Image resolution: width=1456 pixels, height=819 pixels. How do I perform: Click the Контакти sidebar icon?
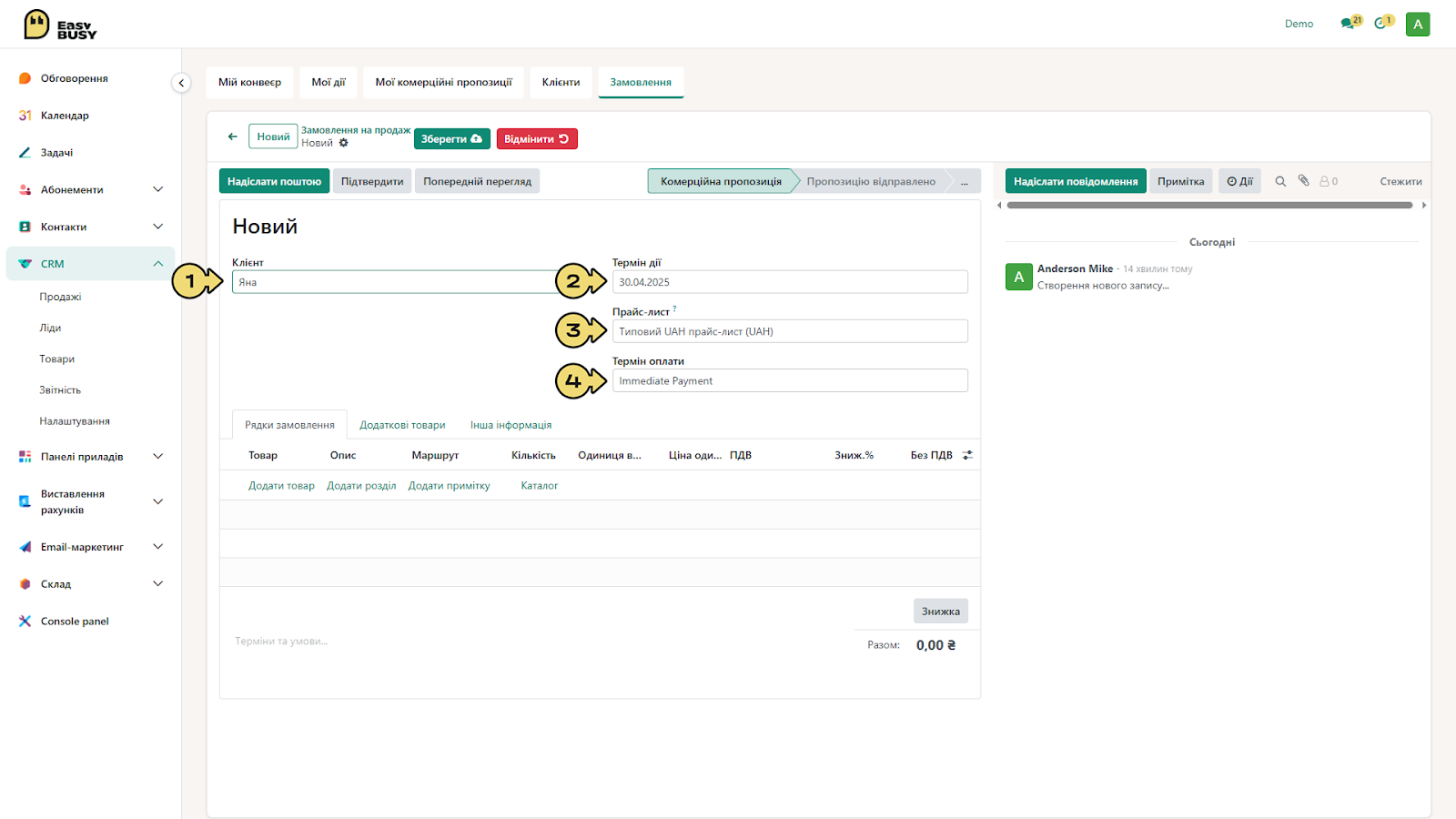tap(25, 227)
